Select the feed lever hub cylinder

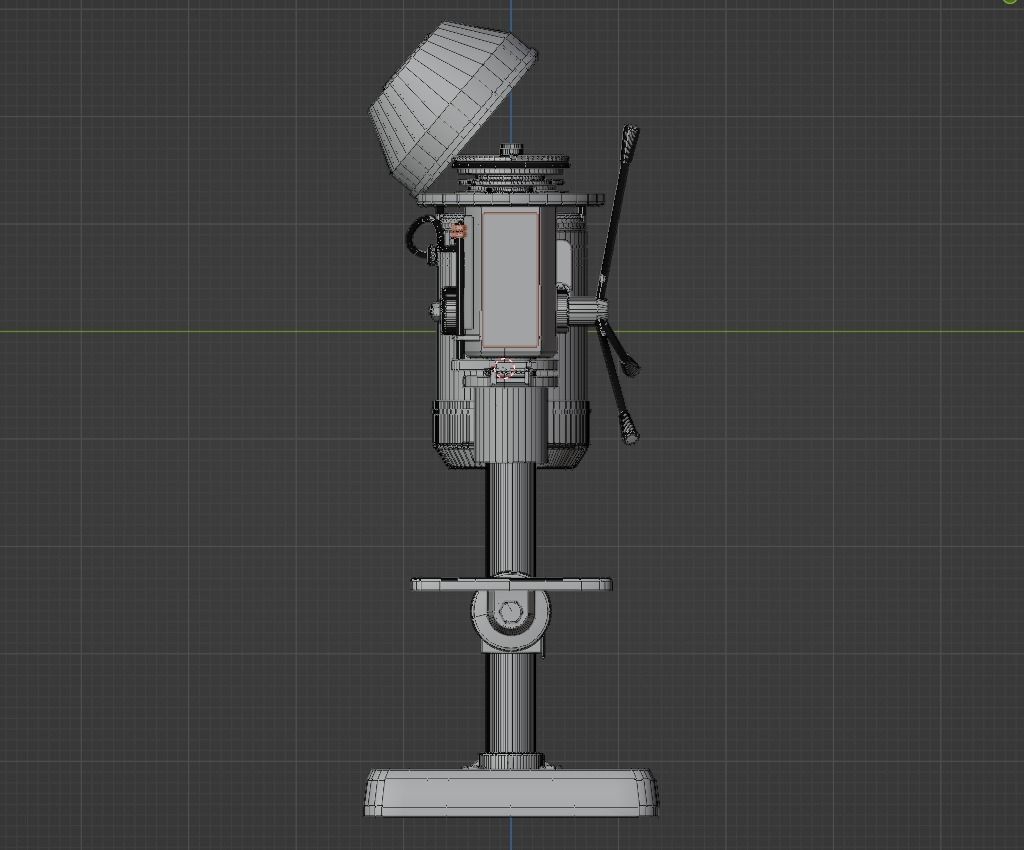click(587, 311)
